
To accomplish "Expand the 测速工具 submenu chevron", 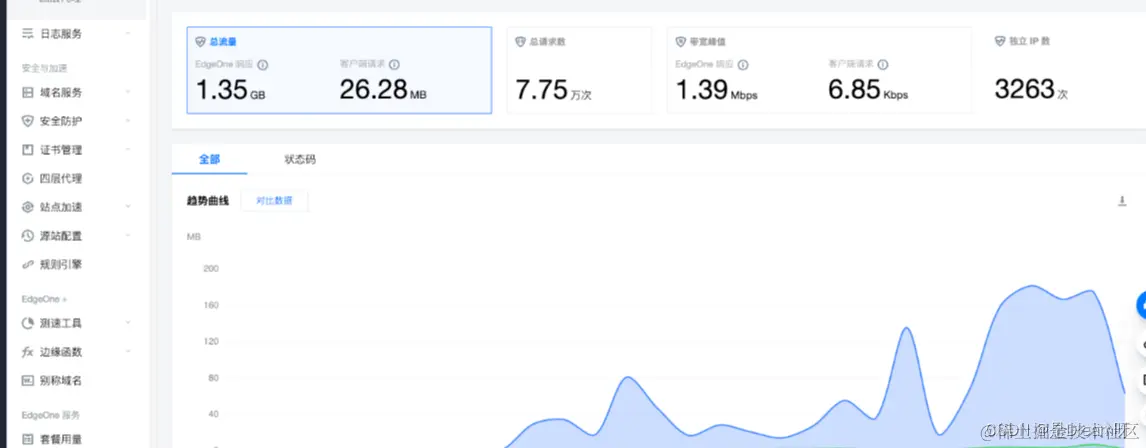I will 128,322.
